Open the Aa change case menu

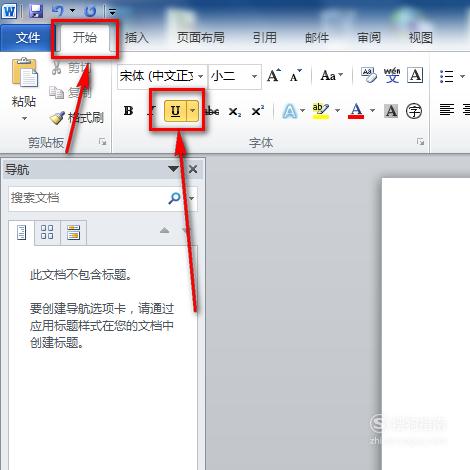pos(331,76)
